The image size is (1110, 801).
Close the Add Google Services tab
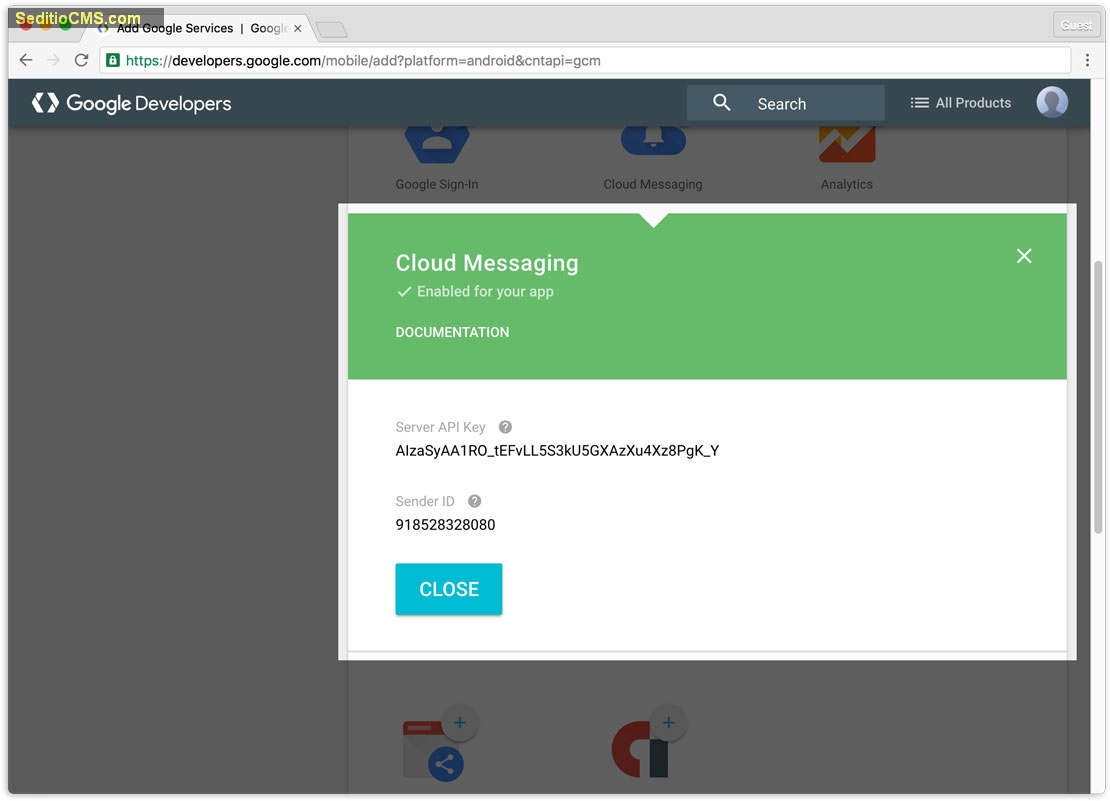[x=297, y=28]
